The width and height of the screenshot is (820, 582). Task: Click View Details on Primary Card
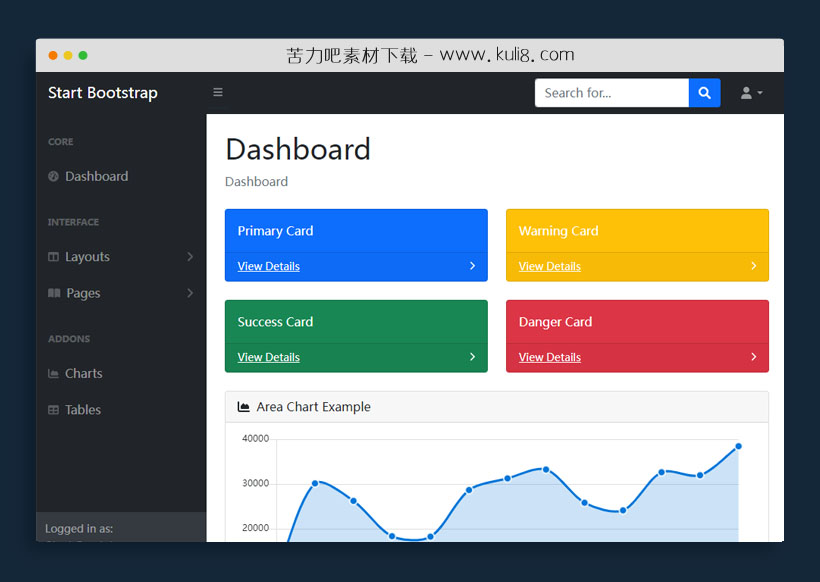click(268, 267)
